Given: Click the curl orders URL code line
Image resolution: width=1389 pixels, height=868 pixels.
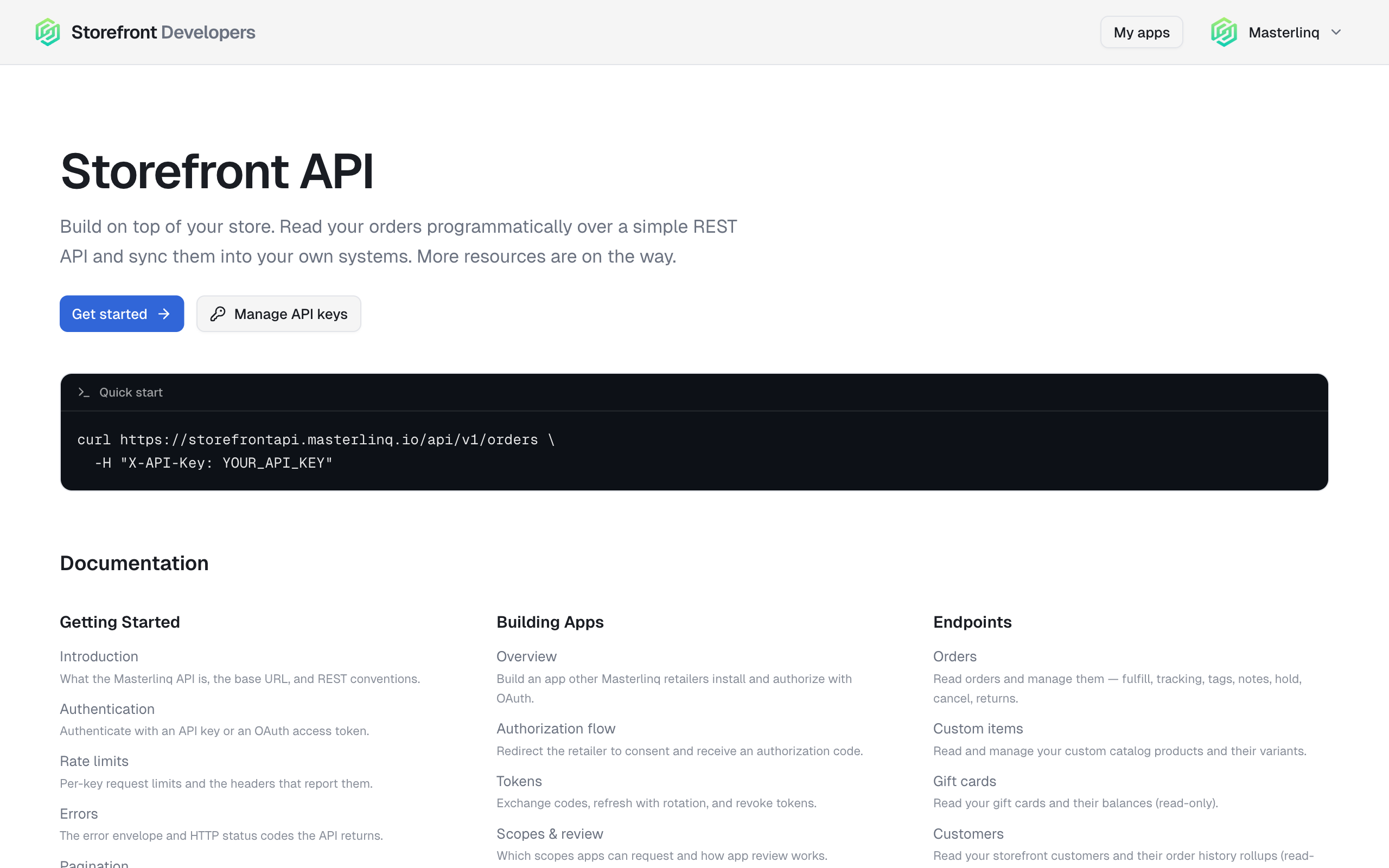Looking at the screenshot, I should (316, 439).
